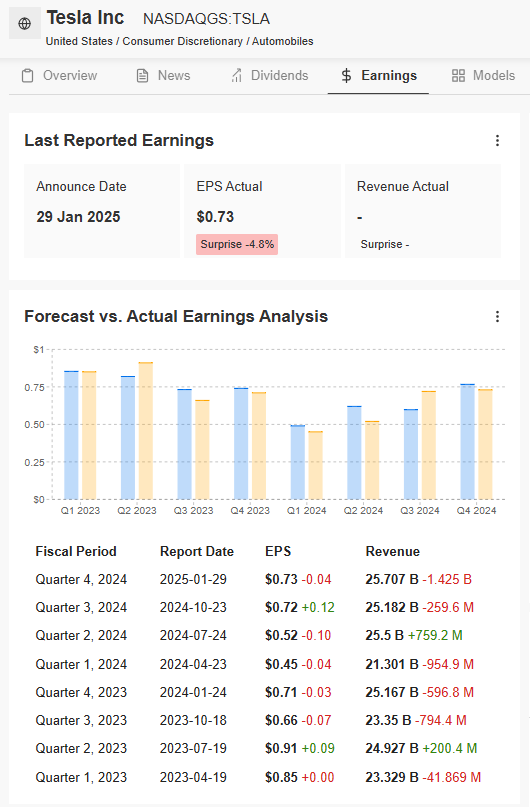Click EPS value $0.91 +0.09
Viewport: 530px width, 807px height.
[x=300, y=748]
